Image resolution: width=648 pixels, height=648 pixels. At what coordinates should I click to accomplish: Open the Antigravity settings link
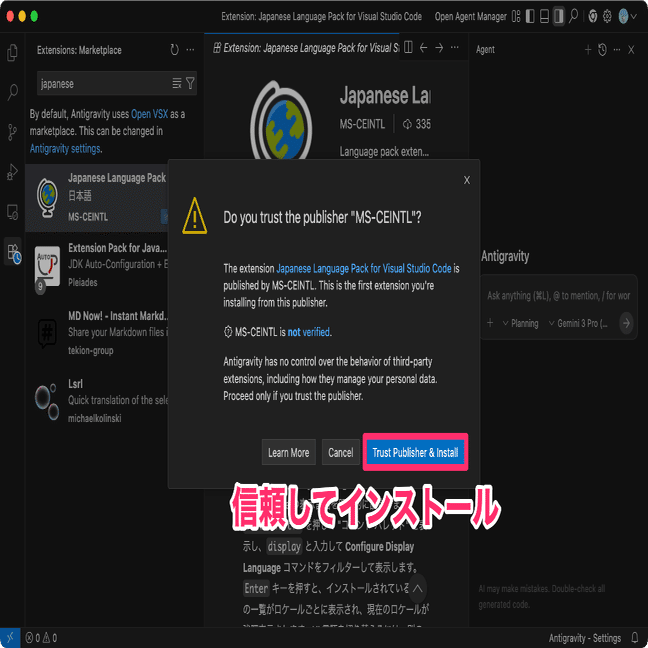click(65, 148)
